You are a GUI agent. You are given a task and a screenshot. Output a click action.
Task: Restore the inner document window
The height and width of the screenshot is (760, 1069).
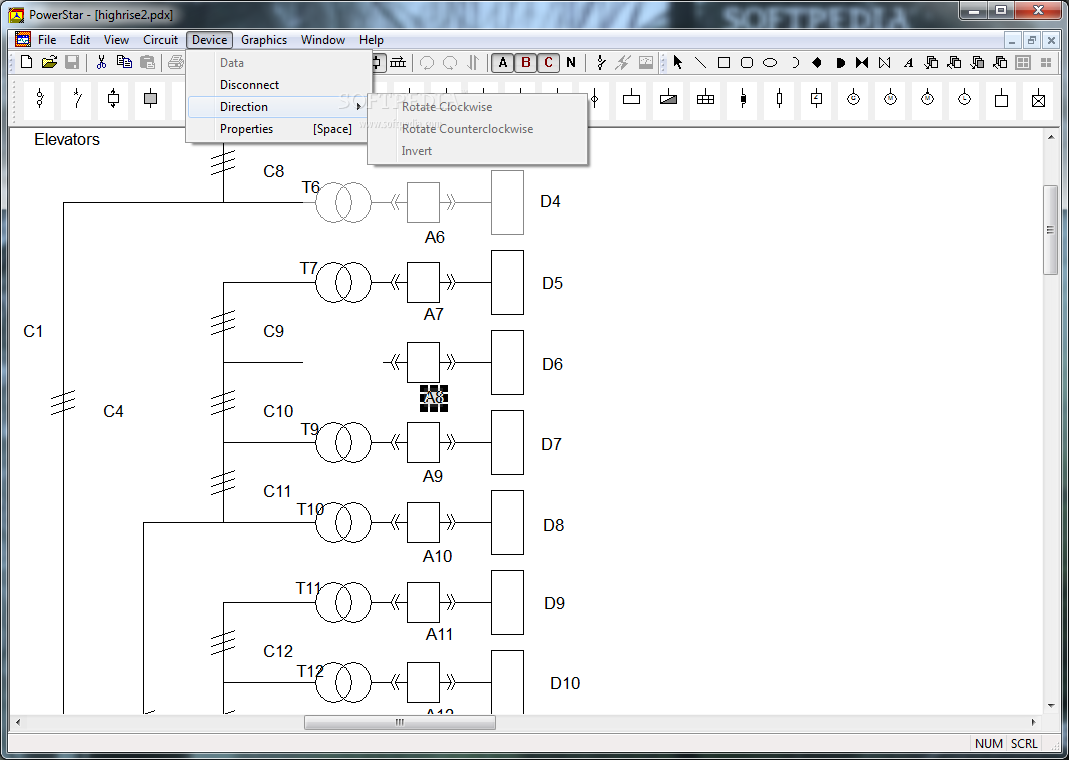pos(1032,40)
